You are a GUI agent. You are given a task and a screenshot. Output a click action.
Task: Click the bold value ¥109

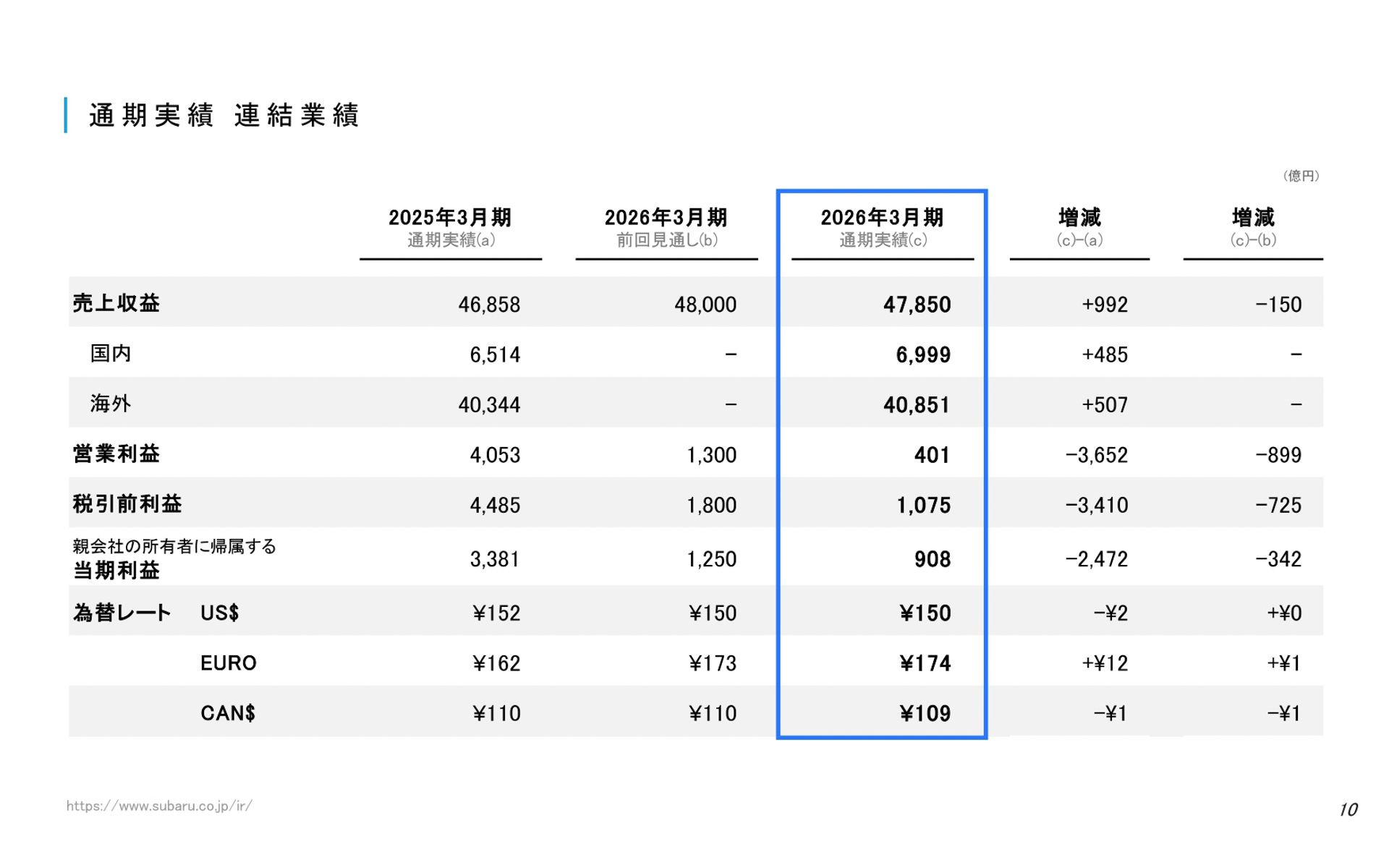(x=925, y=714)
